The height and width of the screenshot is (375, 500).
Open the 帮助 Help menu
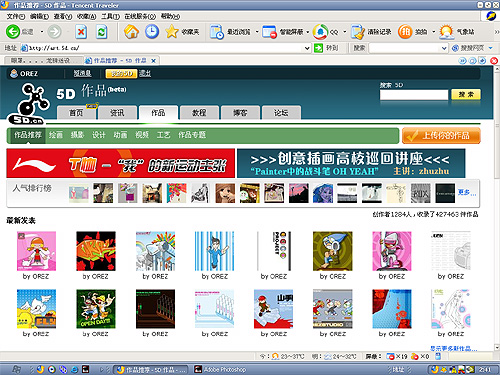coord(170,16)
